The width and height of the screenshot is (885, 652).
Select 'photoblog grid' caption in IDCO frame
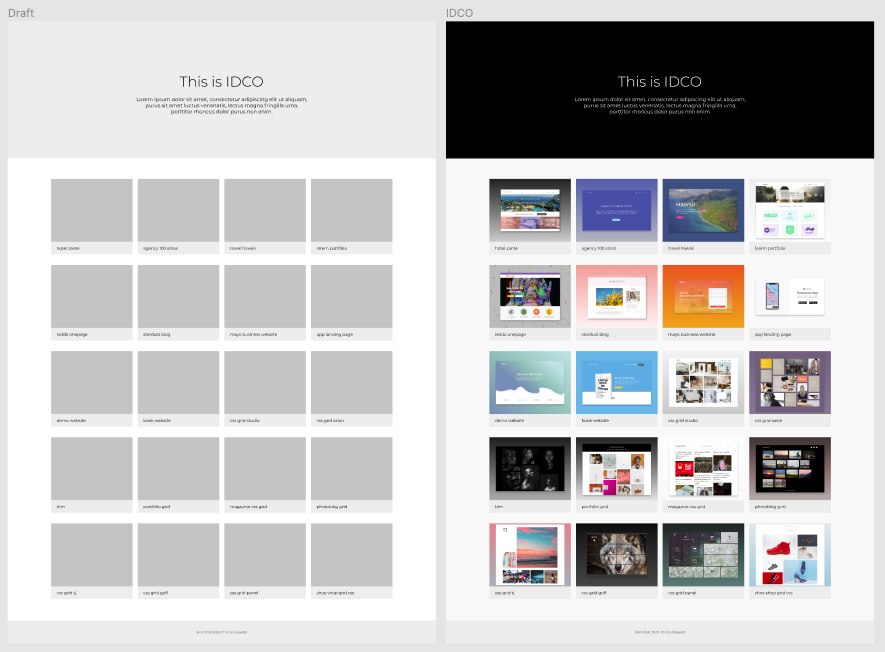[770, 507]
